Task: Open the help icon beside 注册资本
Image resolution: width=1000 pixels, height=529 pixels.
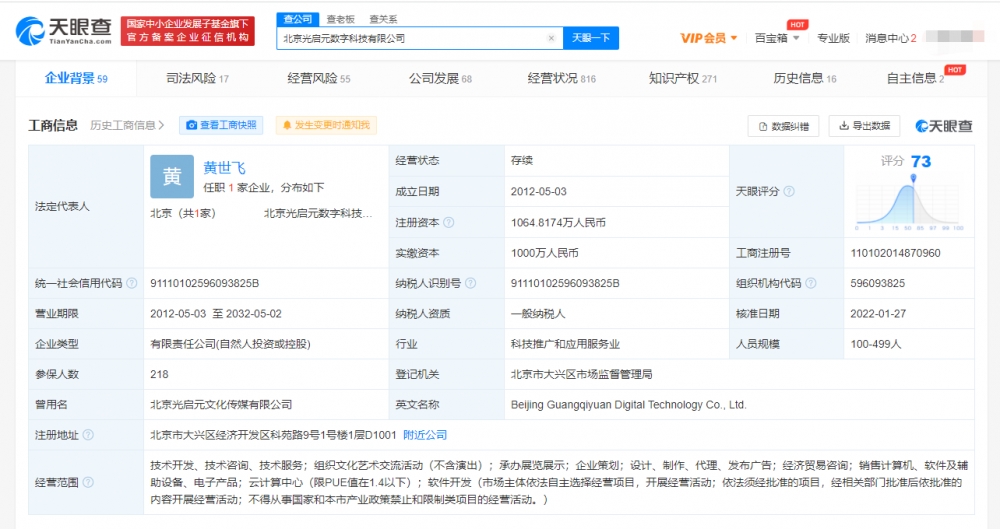Action: (449, 223)
